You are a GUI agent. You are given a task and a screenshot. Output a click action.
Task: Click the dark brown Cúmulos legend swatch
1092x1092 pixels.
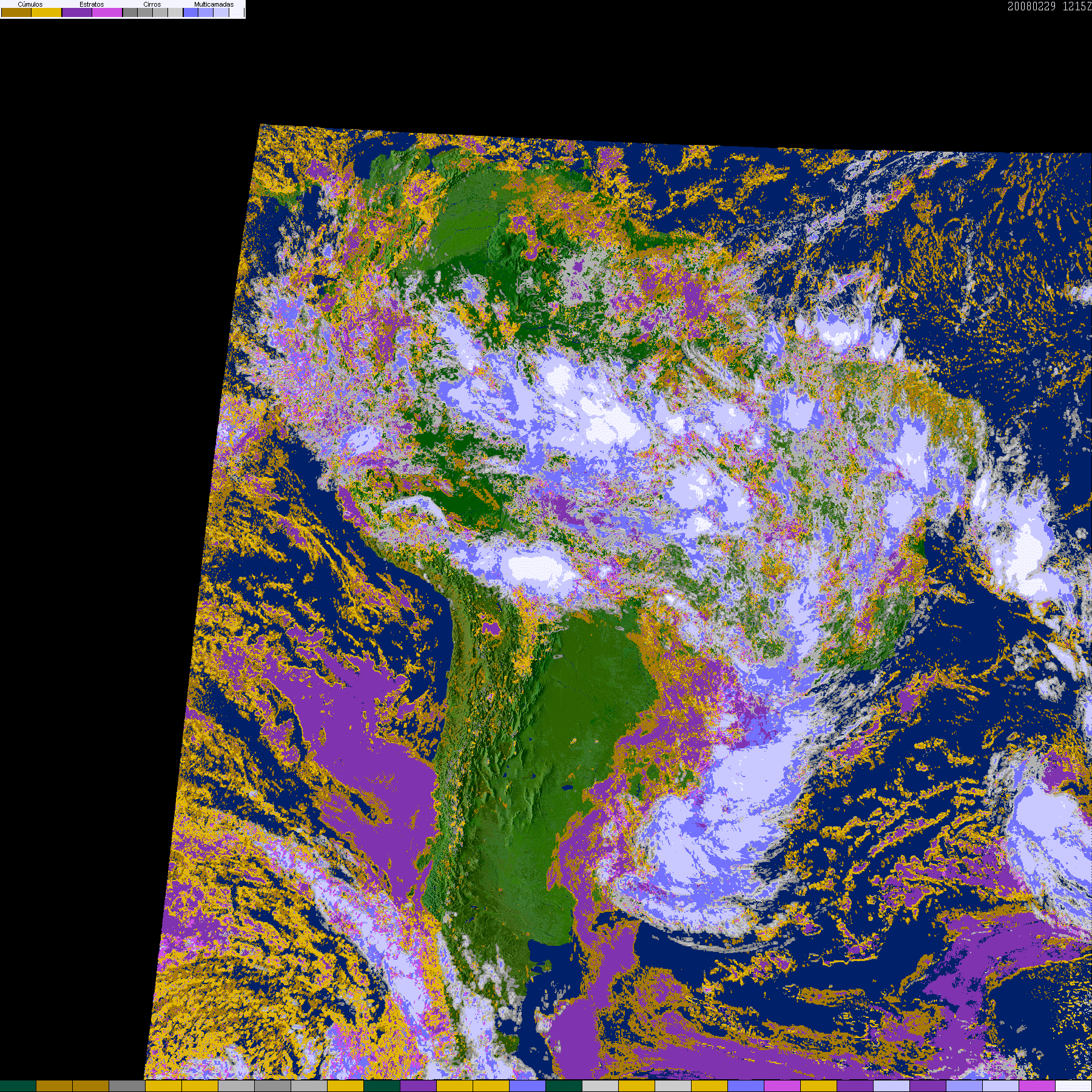(16, 12)
